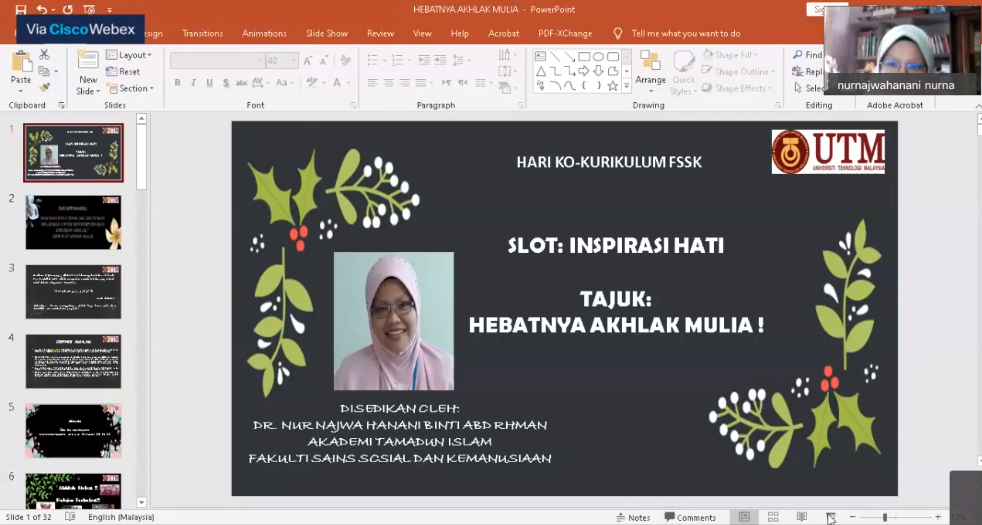This screenshot has width=982, height=525.
Task: Click the Arrange icon in the Drawing group
Action: point(650,66)
